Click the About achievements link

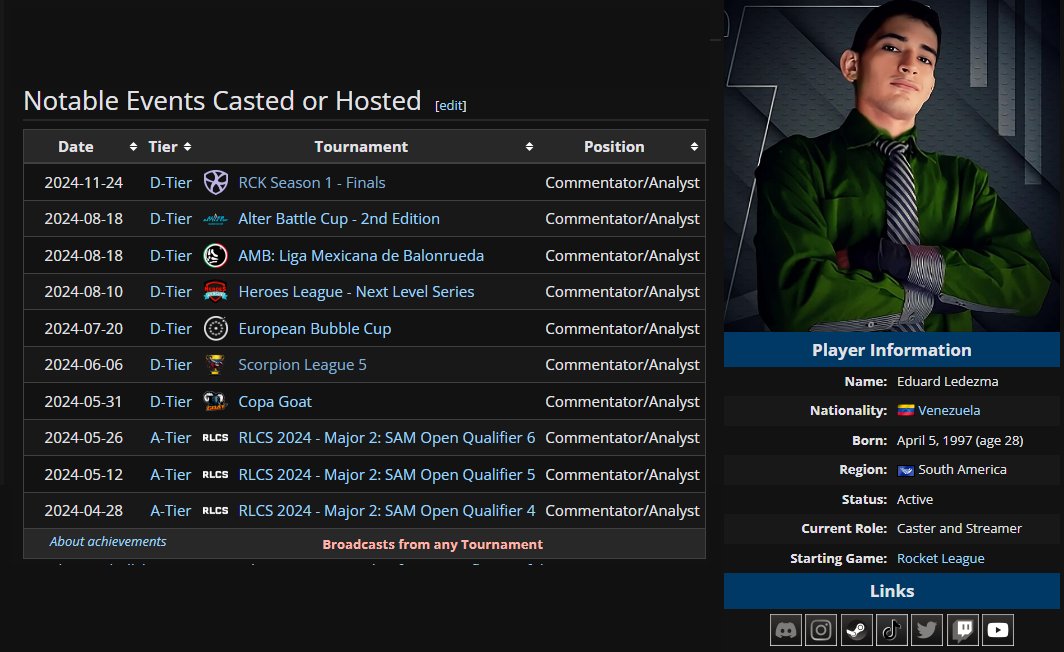point(108,541)
